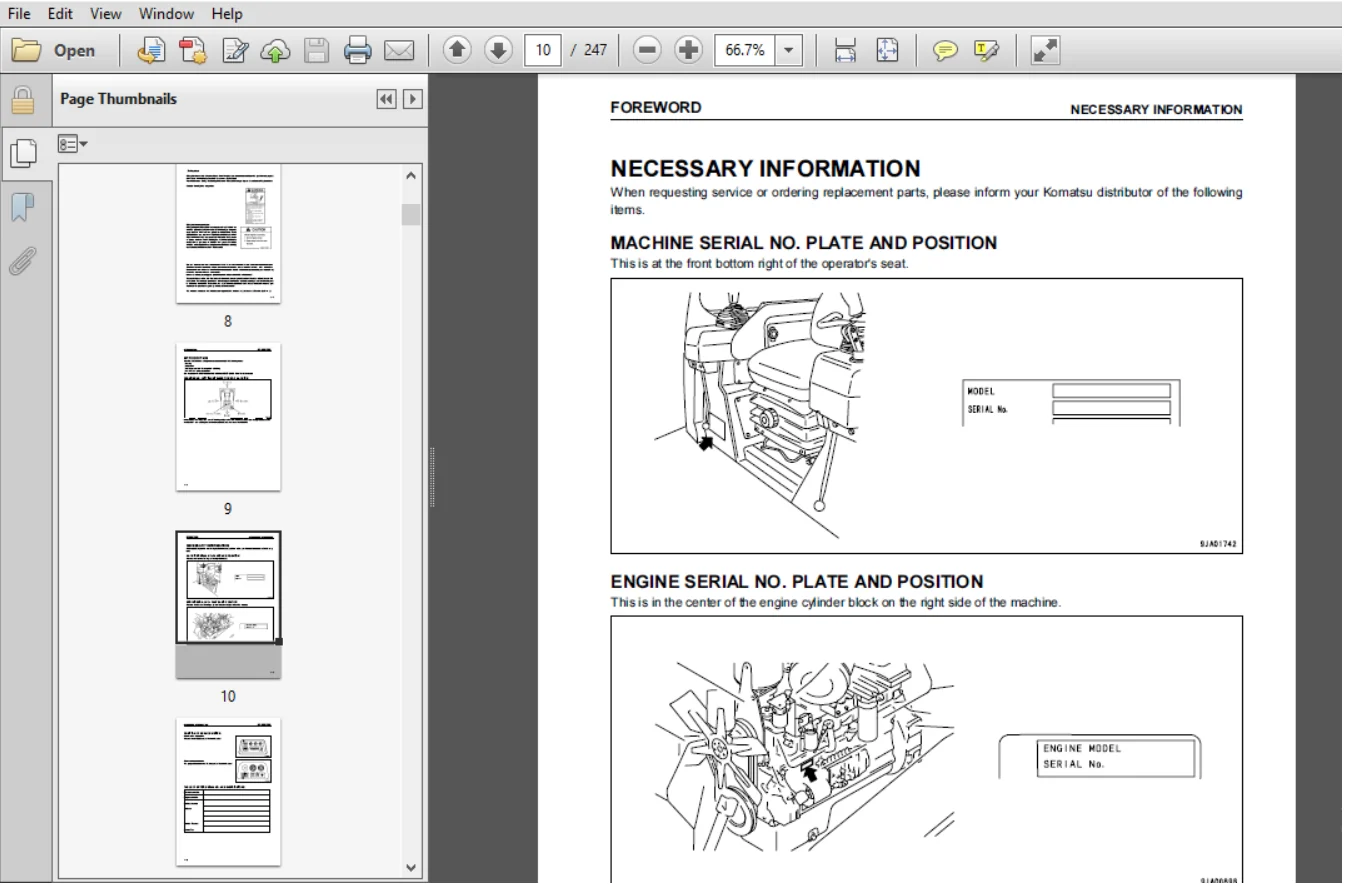Click the lock security settings icon
Screen dimensions: 1347x886
(22, 100)
